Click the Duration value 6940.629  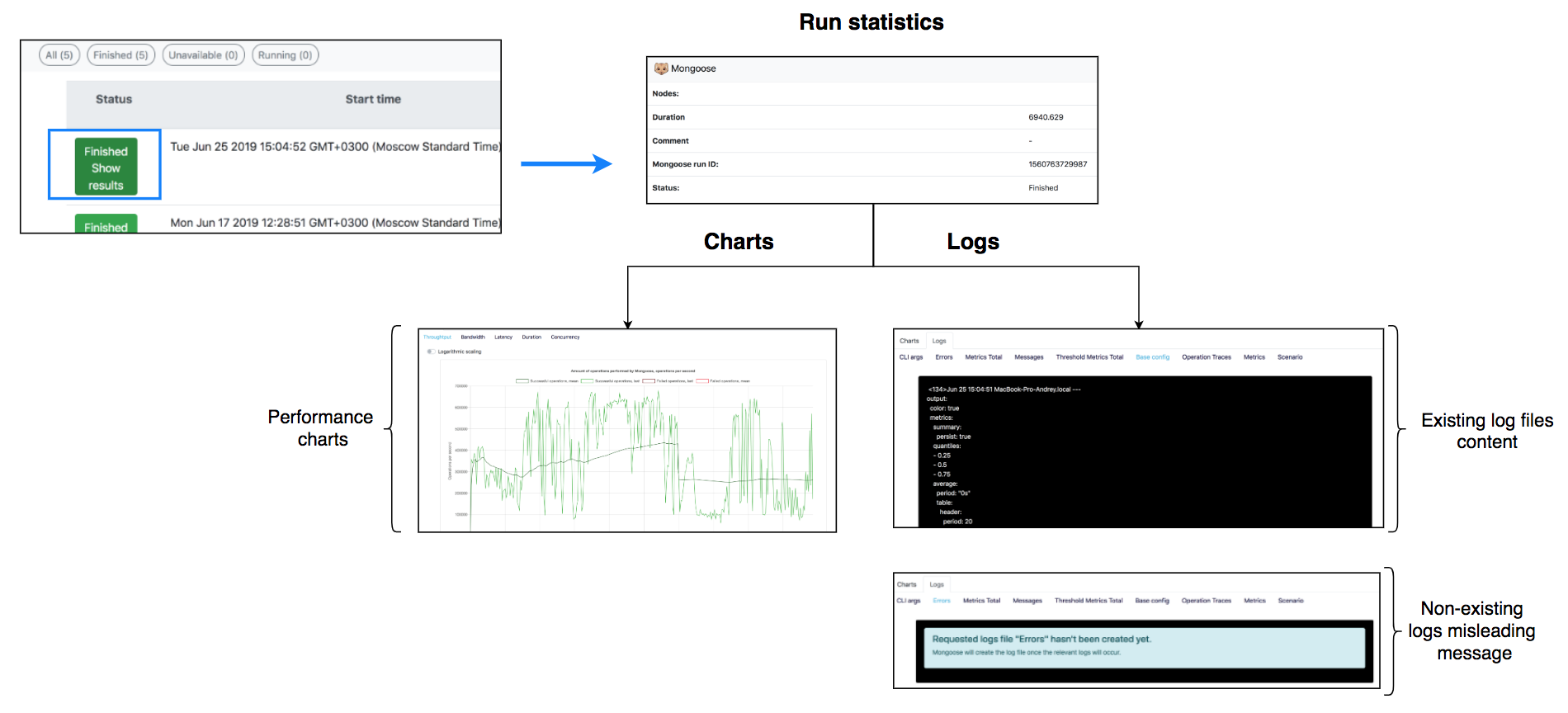tap(1046, 117)
